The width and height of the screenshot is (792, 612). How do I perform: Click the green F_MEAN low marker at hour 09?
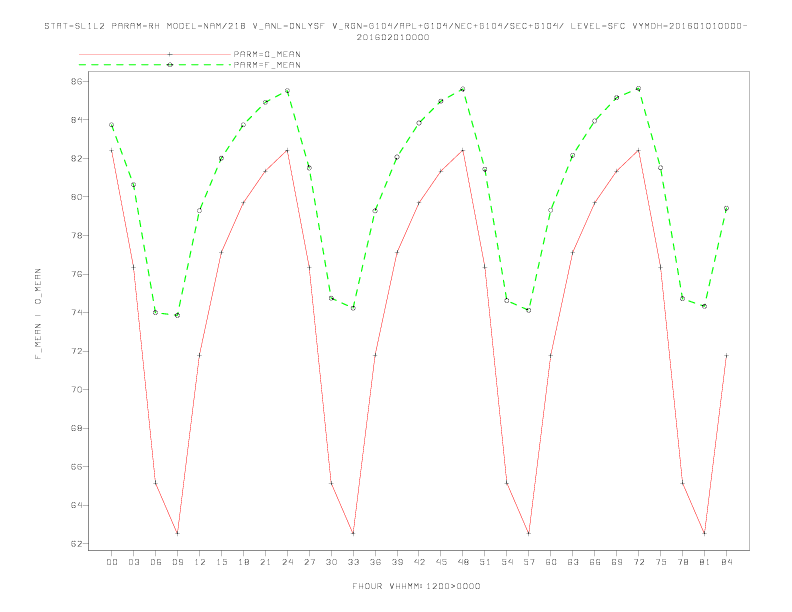click(x=177, y=316)
